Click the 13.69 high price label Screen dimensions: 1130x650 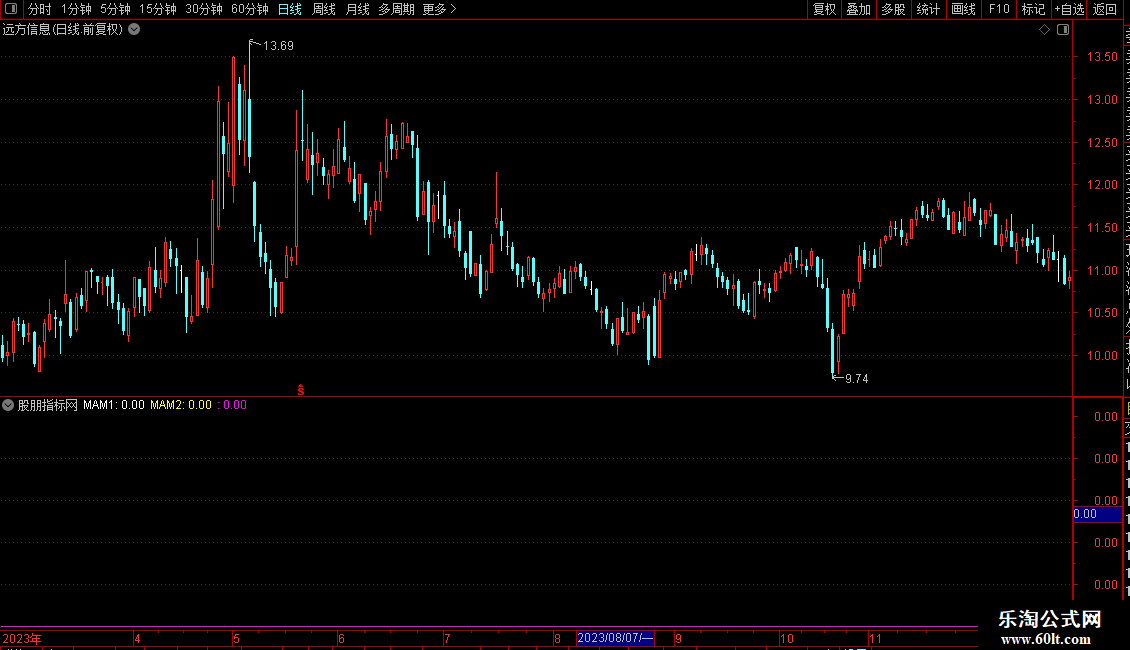(x=278, y=46)
